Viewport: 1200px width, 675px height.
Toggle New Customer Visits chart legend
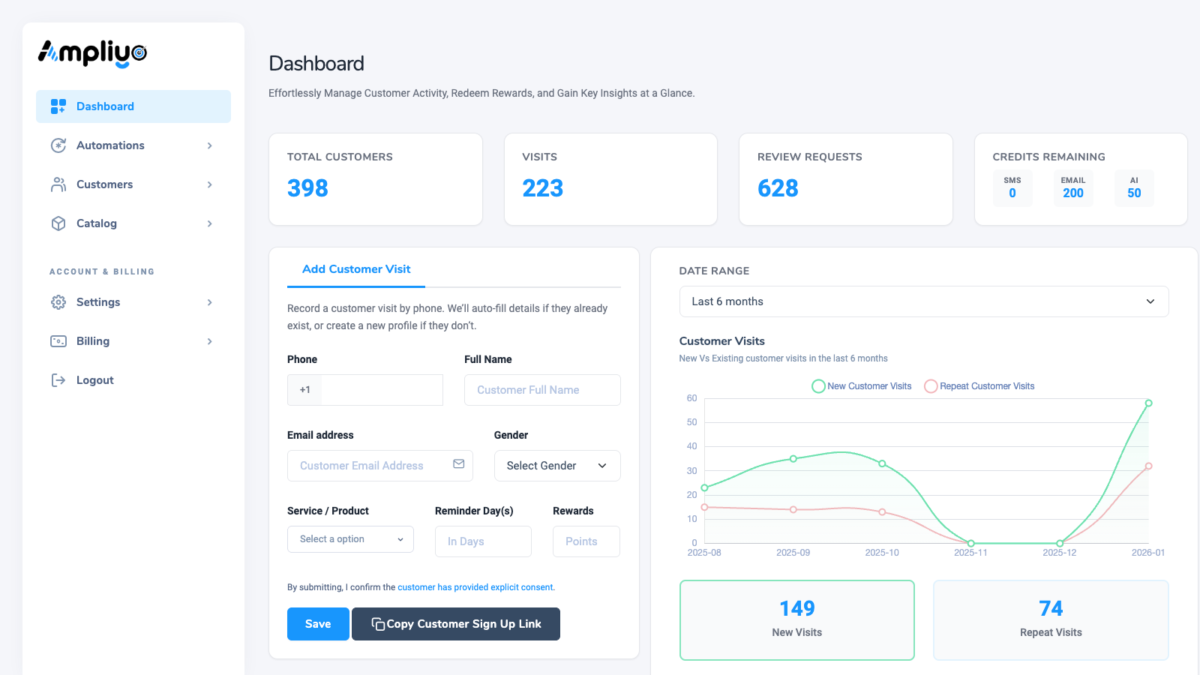tap(861, 386)
